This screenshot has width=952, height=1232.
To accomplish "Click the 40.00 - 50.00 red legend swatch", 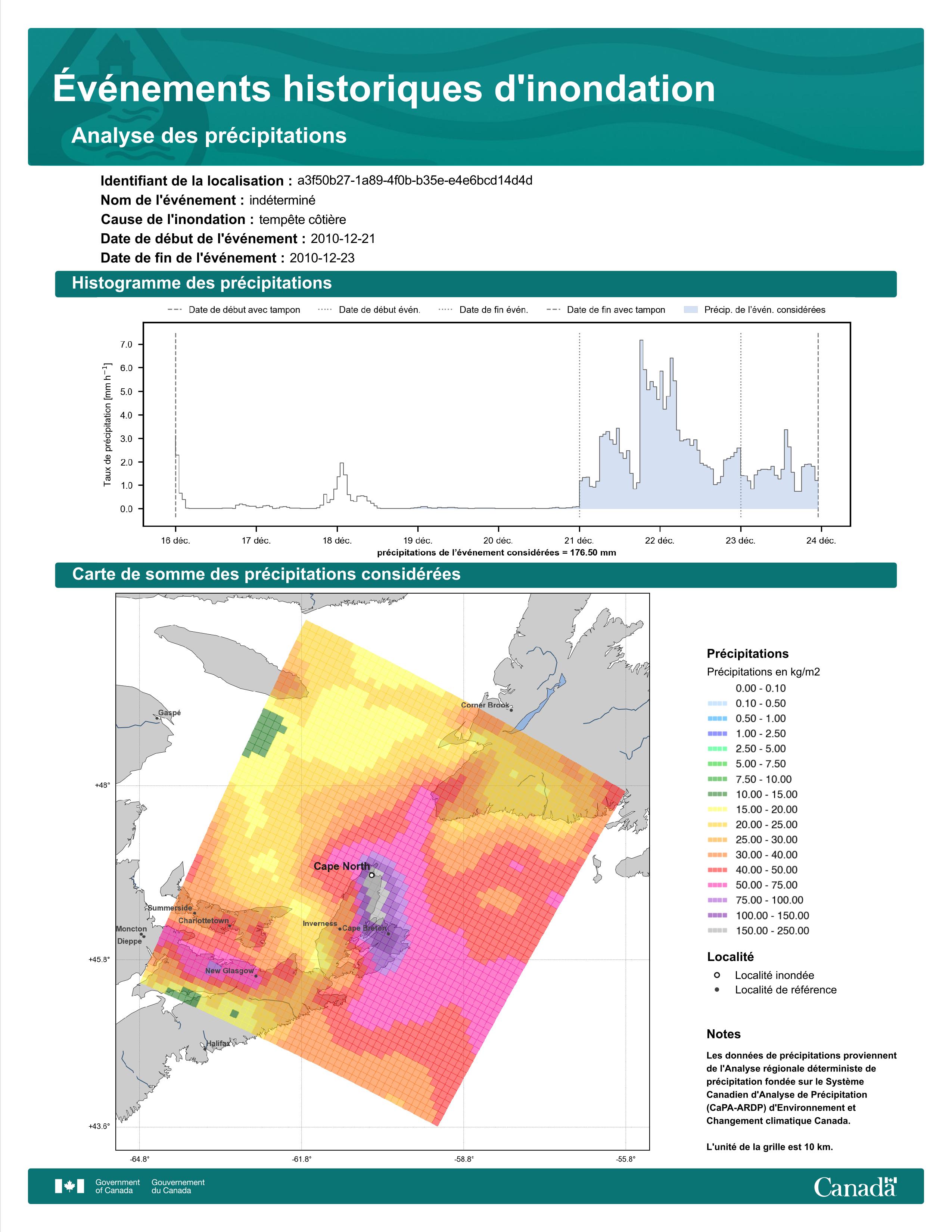I will pos(717,870).
